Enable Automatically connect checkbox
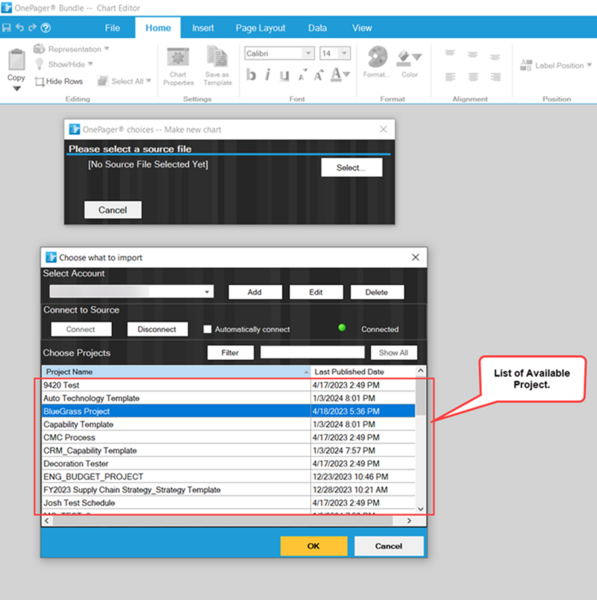The height and width of the screenshot is (600, 597). point(207,329)
